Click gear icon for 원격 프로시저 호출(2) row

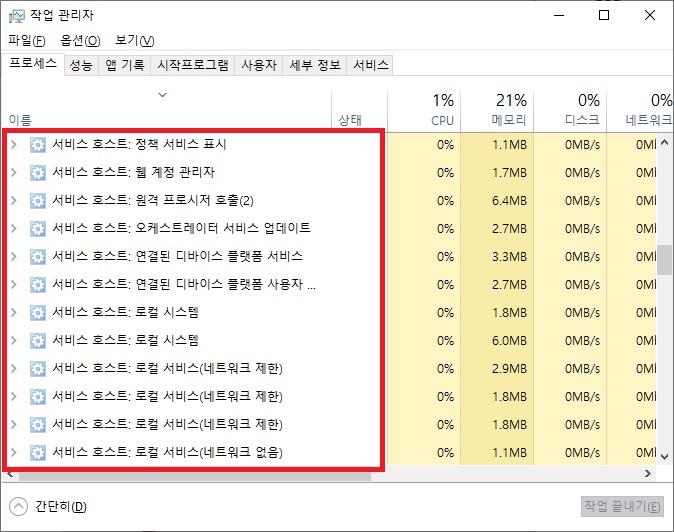(x=38, y=201)
